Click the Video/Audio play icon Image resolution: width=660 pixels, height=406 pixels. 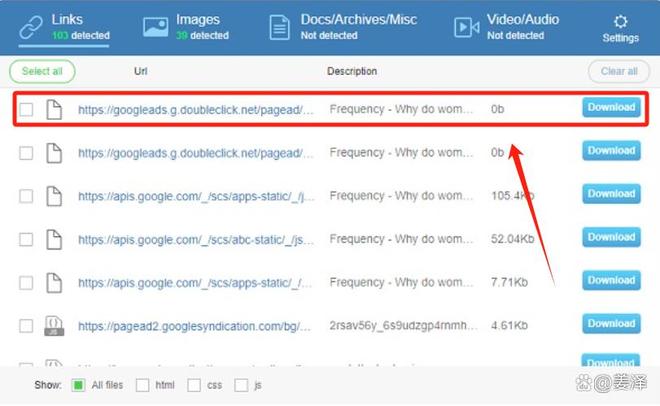pos(466,27)
